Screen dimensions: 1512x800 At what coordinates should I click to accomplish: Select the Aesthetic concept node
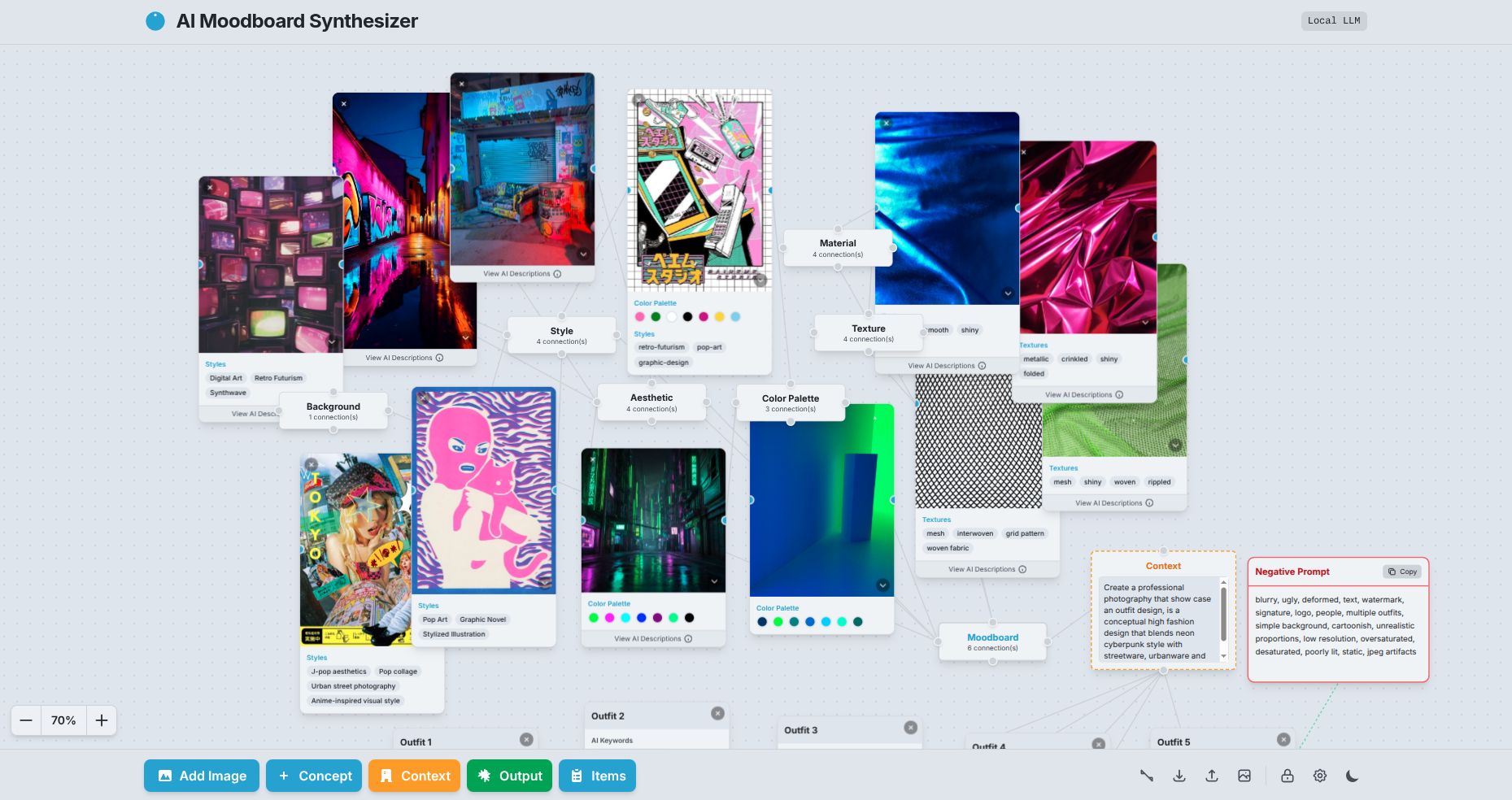click(651, 402)
